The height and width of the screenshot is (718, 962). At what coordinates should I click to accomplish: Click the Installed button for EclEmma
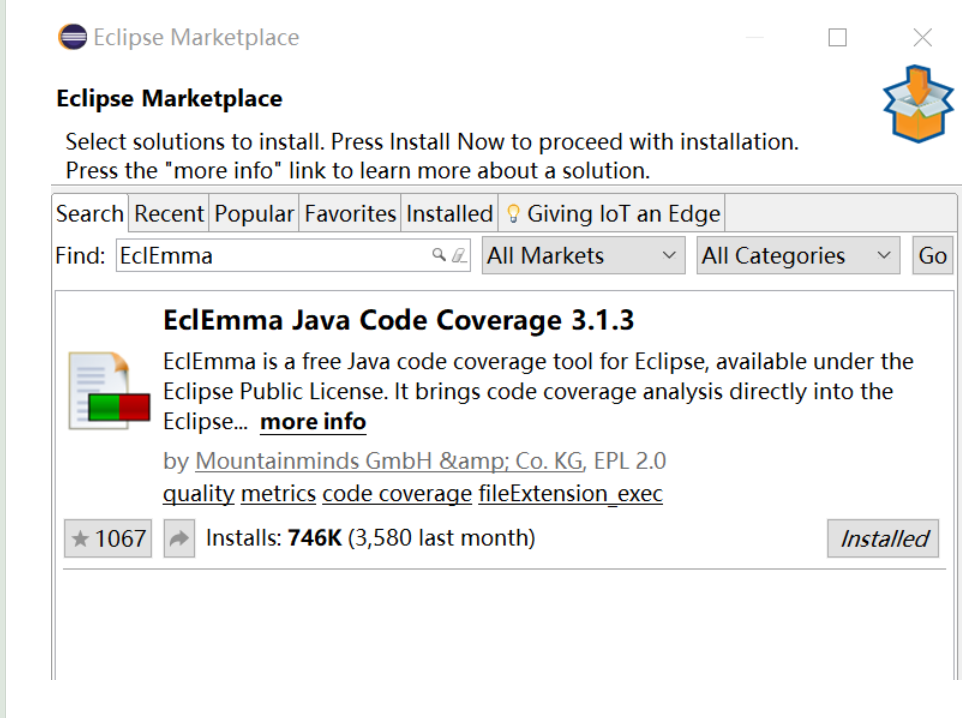click(x=883, y=539)
